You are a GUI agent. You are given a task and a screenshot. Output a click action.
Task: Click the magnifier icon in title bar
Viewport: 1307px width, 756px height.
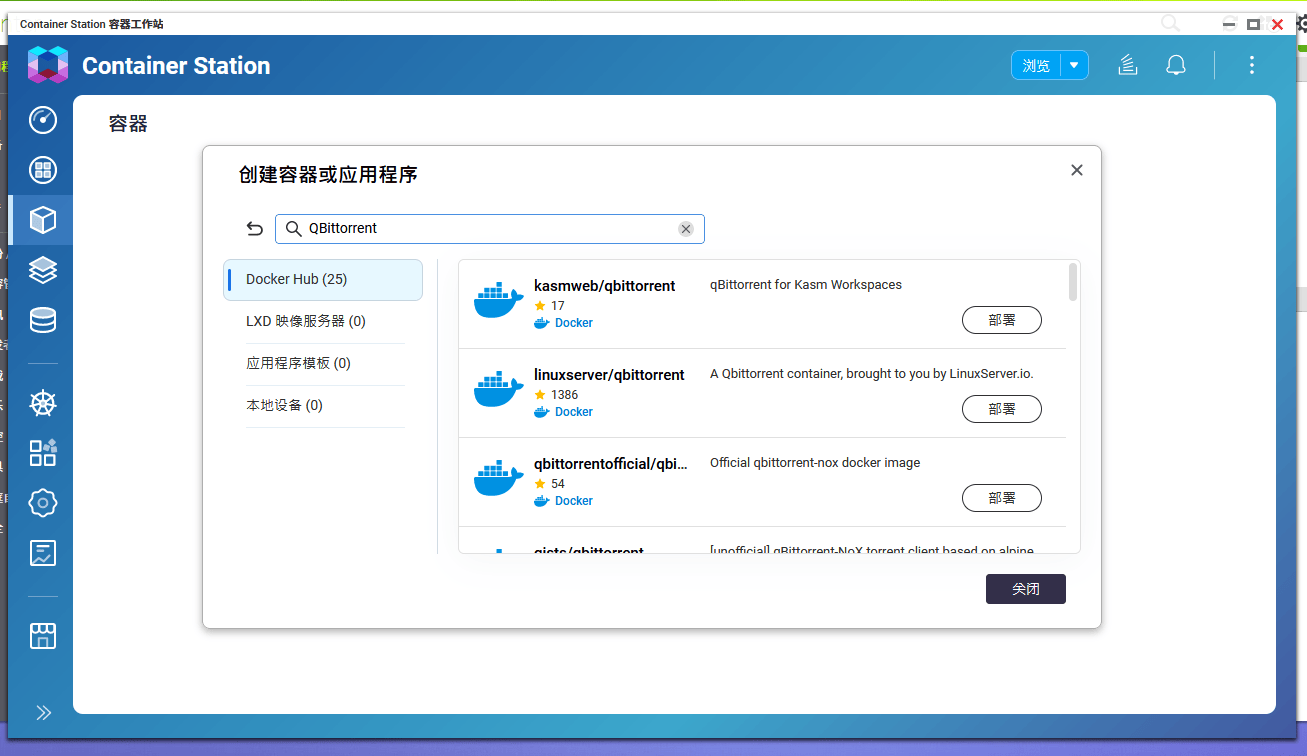pyautogui.click(x=1170, y=23)
